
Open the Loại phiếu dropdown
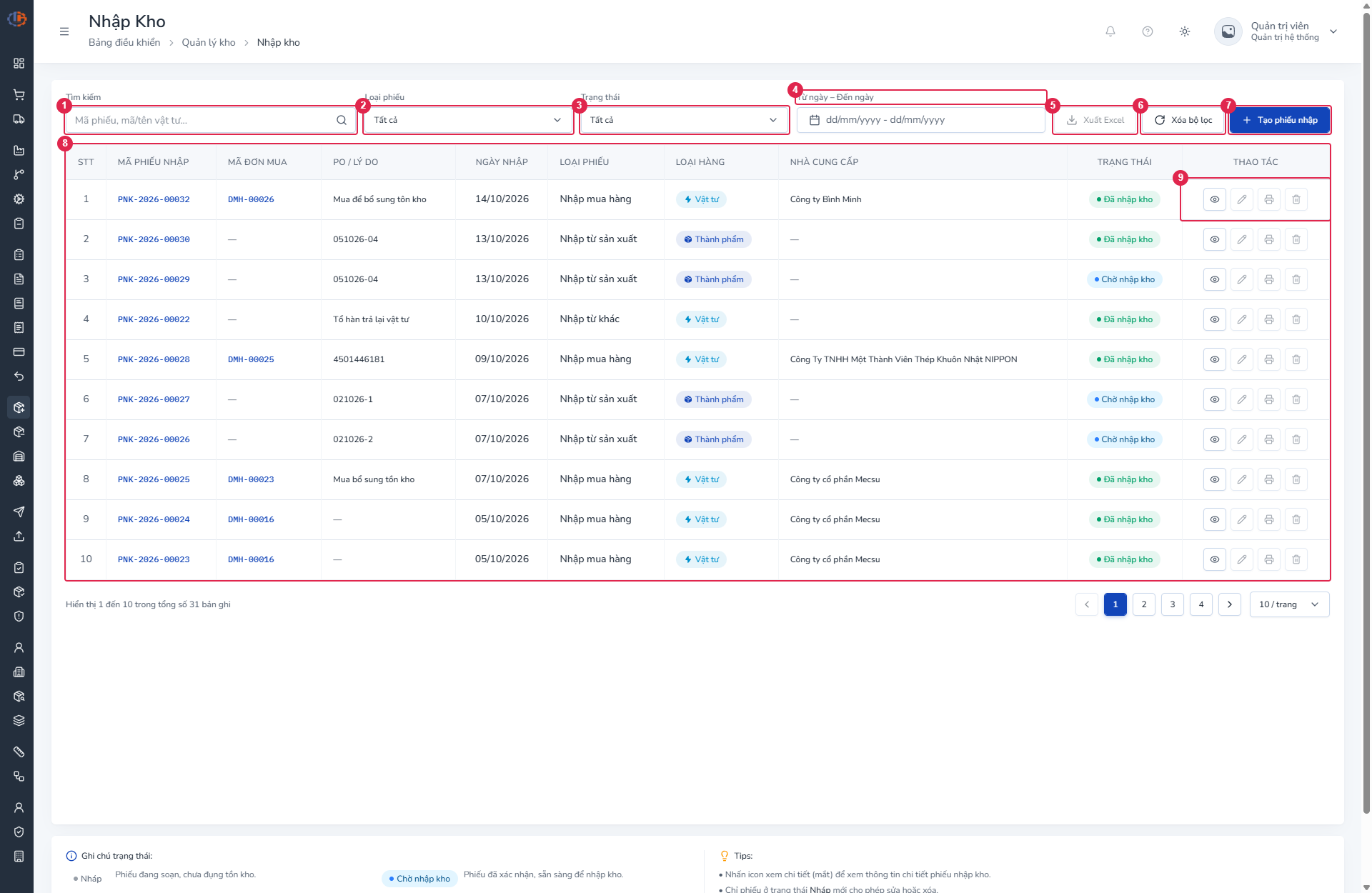pos(468,120)
